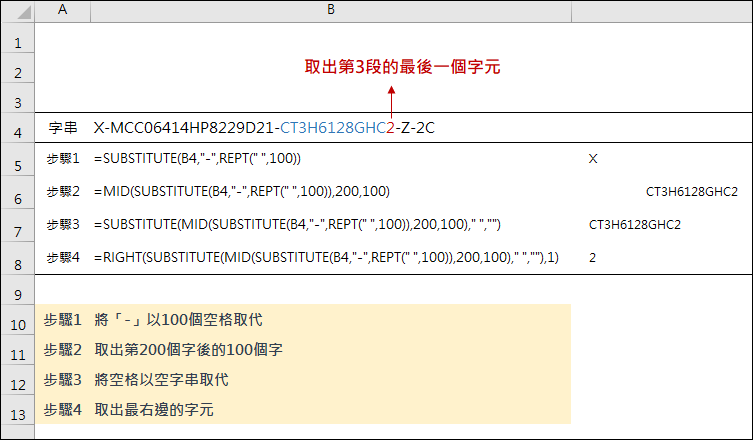Select column A header
Viewport: 753px width, 440px height.
(x=62, y=11)
